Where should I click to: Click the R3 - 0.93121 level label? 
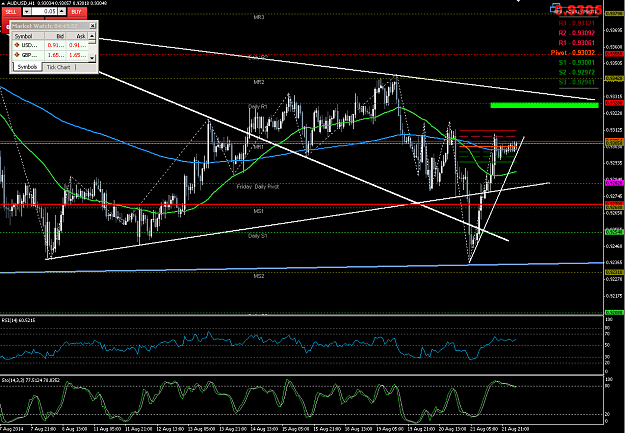[x=577, y=24]
